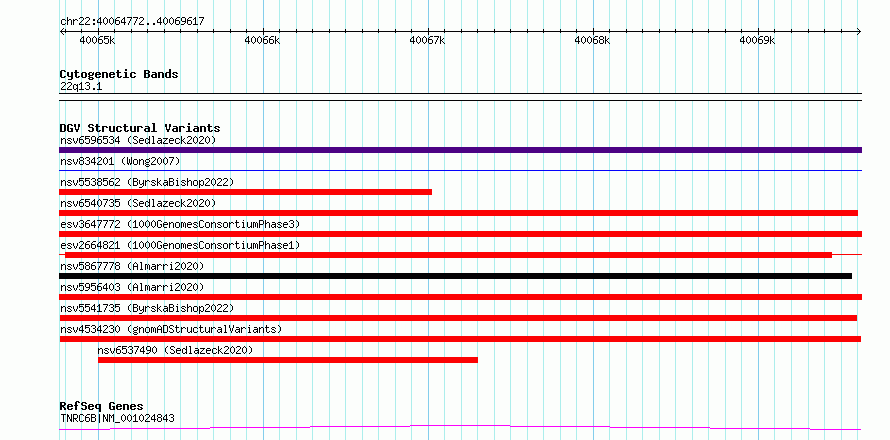Viewport: 890px width, 440px height.
Task: Click the 22q13.1 band label
Action: click(x=81, y=87)
